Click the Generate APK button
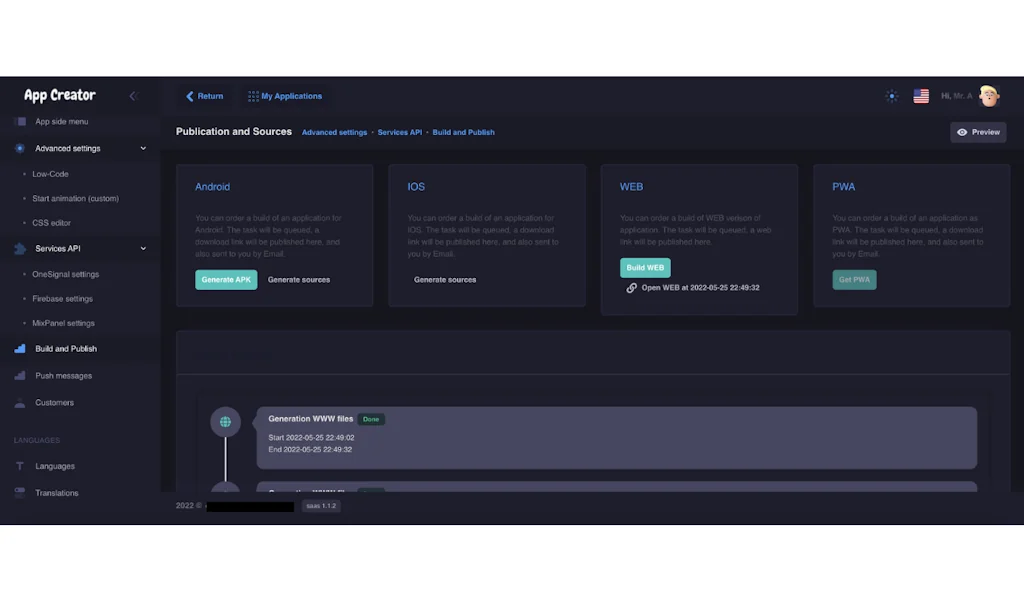The width and height of the screenshot is (1024, 613). (x=226, y=280)
